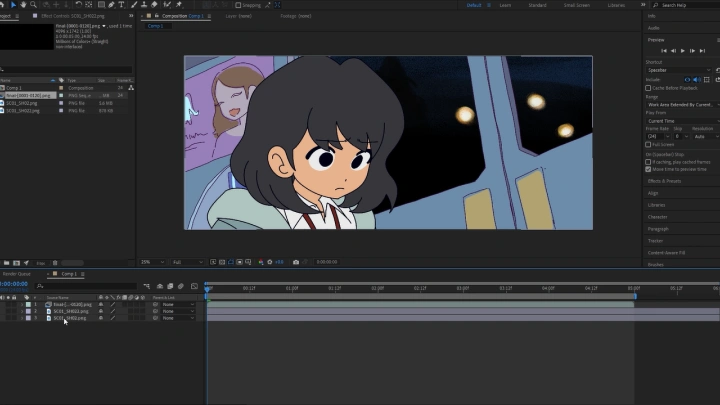
Task: Select the Standard workspace
Action: 537,5
